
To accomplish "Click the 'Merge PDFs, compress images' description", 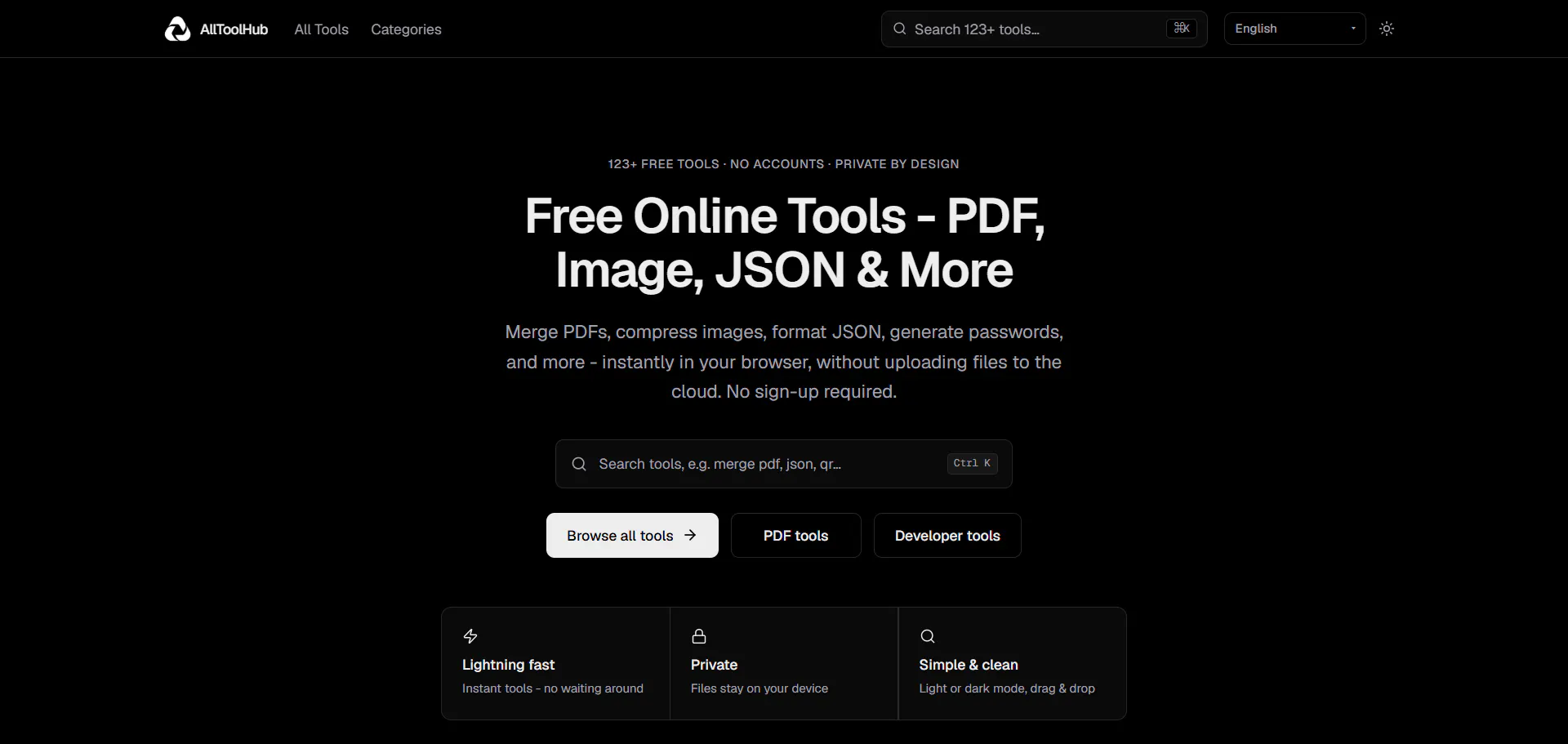I will 784,362.
